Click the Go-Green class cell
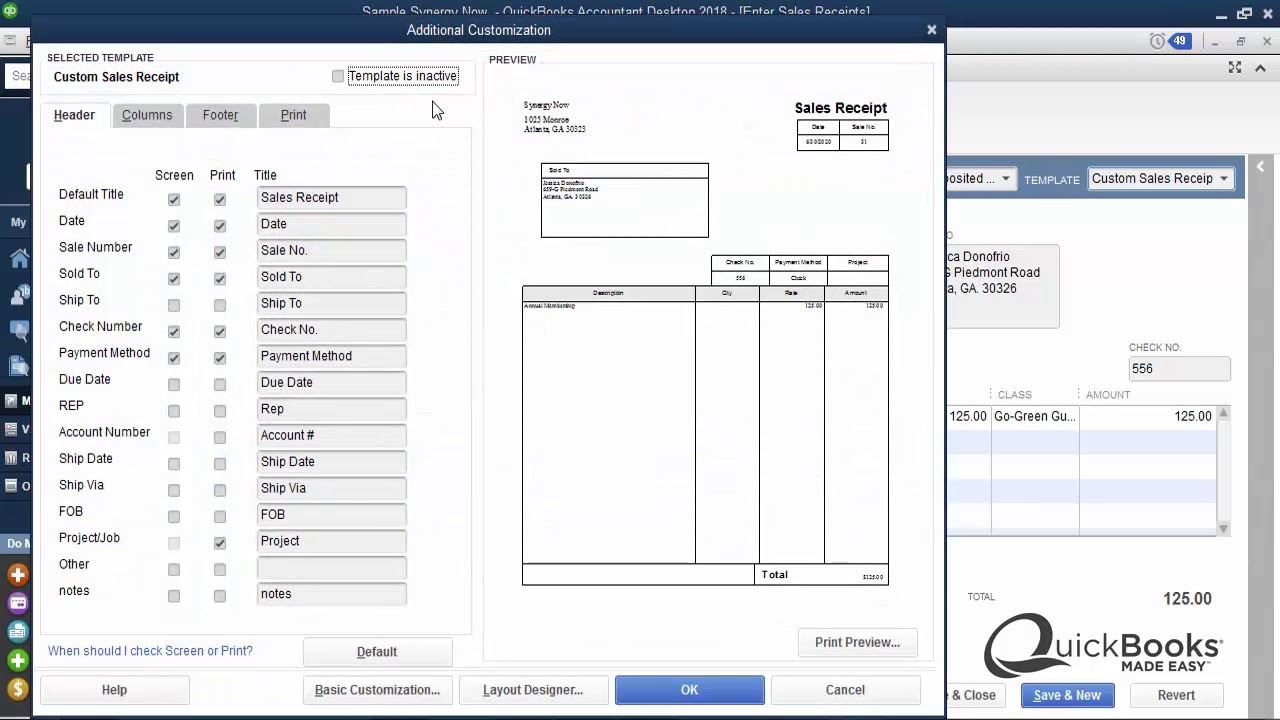This screenshot has width=1280, height=720. tap(1034, 417)
